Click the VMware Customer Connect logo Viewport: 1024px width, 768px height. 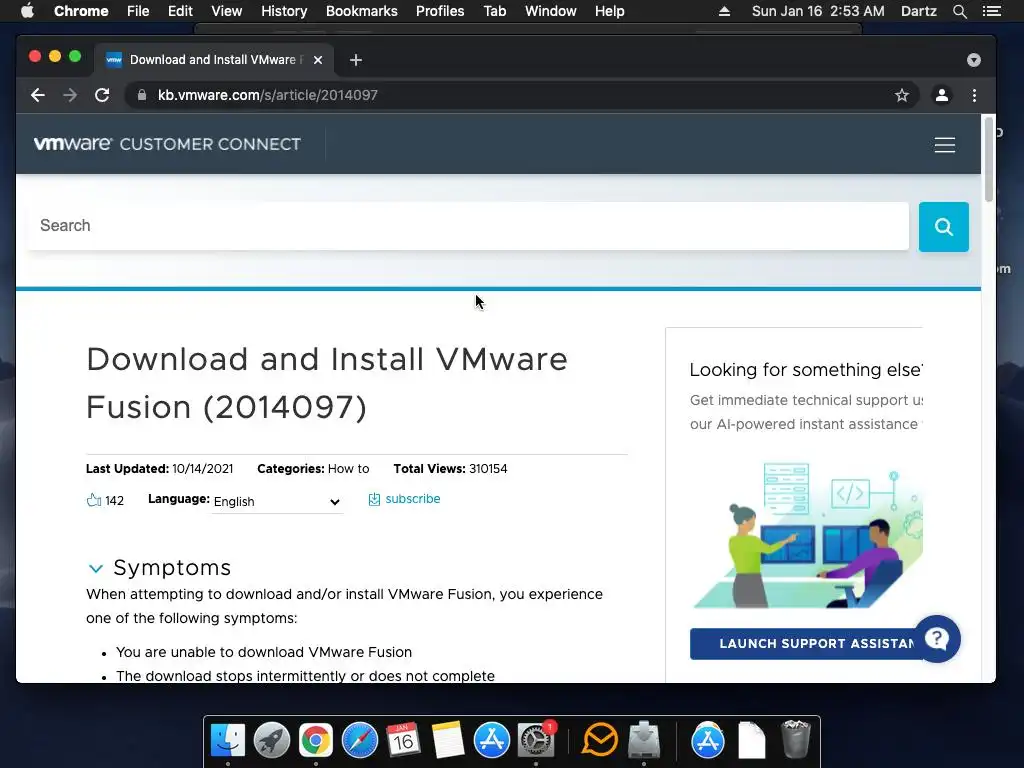pyautogui.click(x=167, y=144)
